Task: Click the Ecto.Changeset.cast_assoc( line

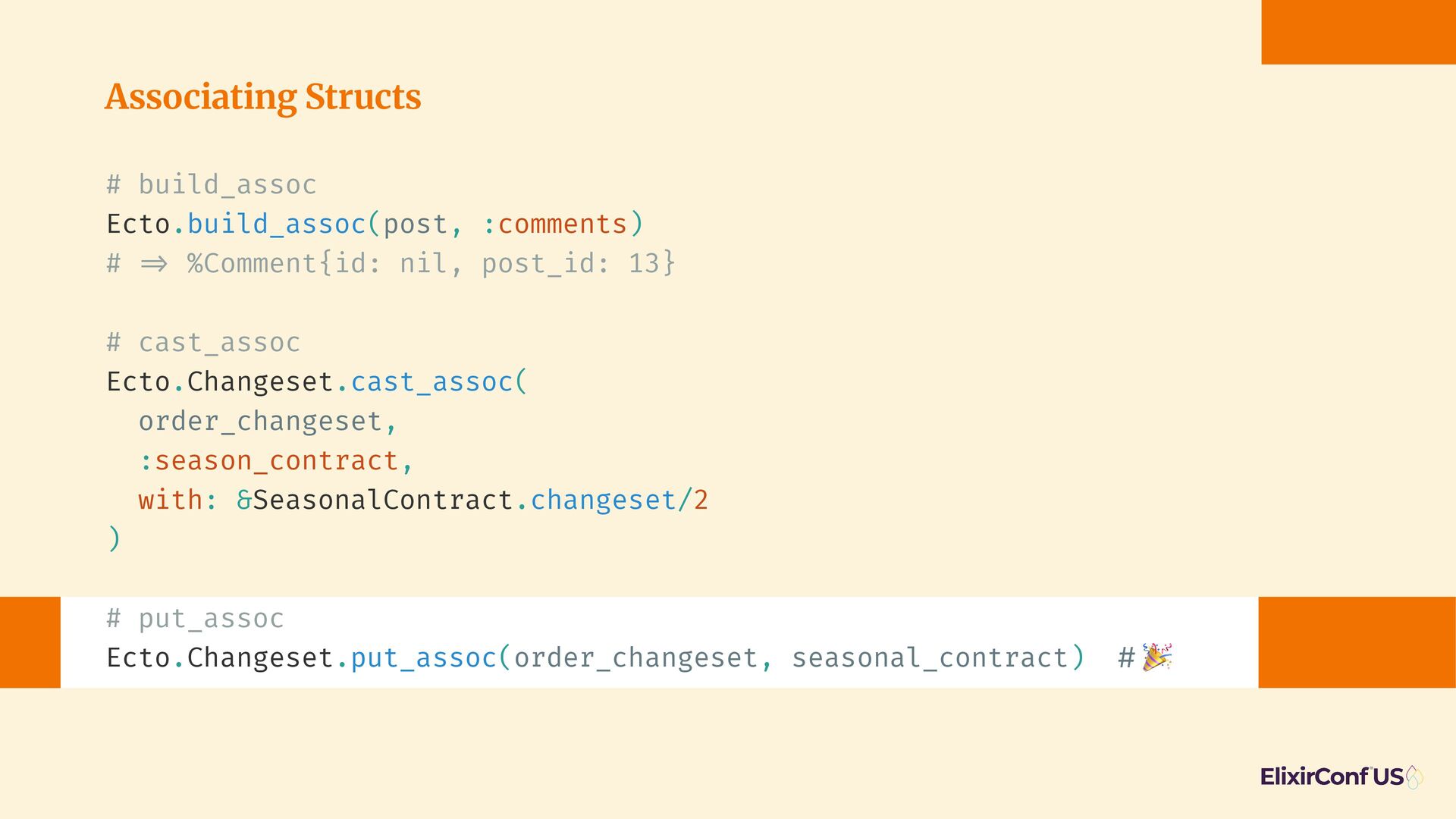Action: tap(317, 381)
